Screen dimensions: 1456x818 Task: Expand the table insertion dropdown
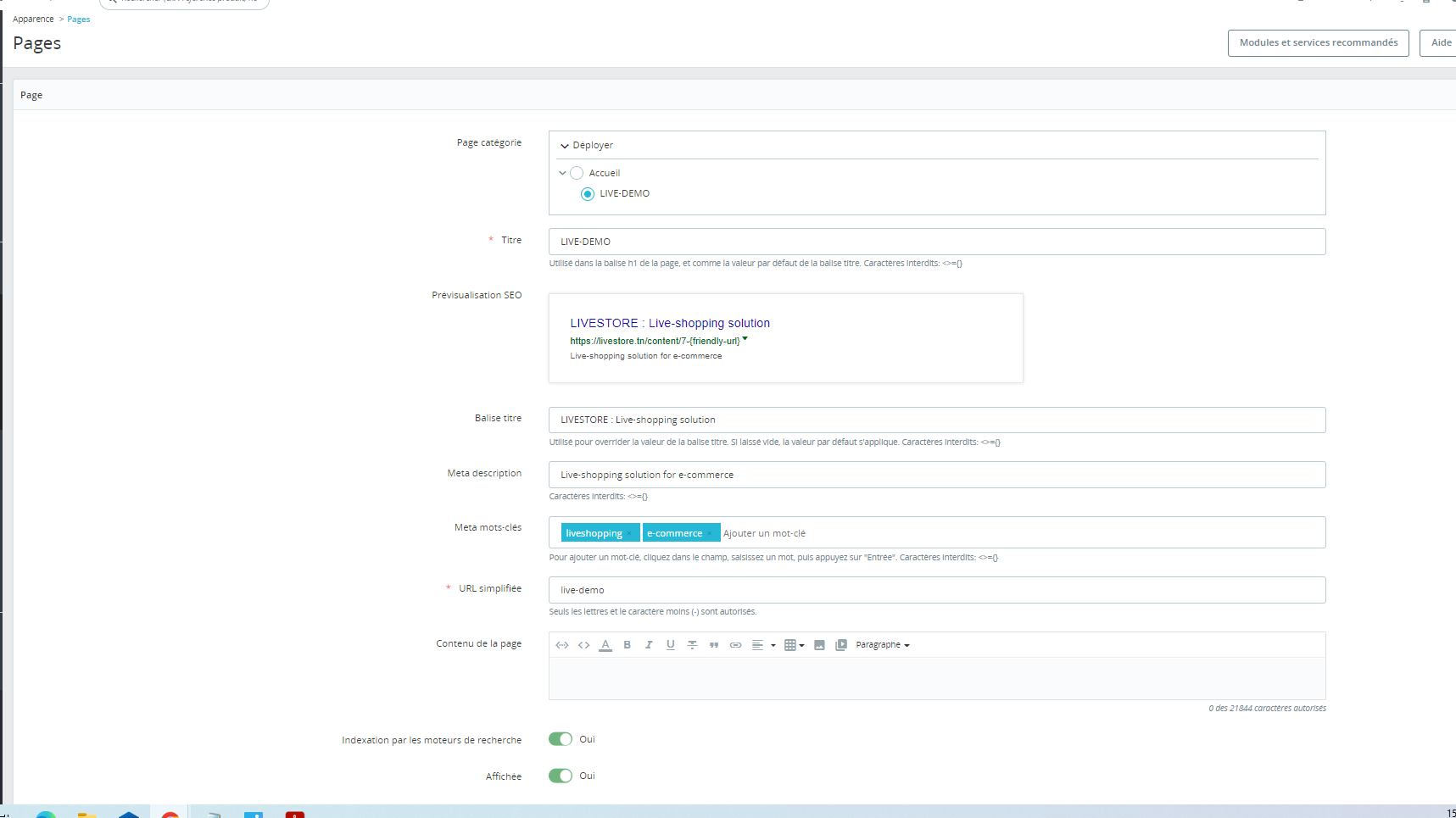click(794, 645)
